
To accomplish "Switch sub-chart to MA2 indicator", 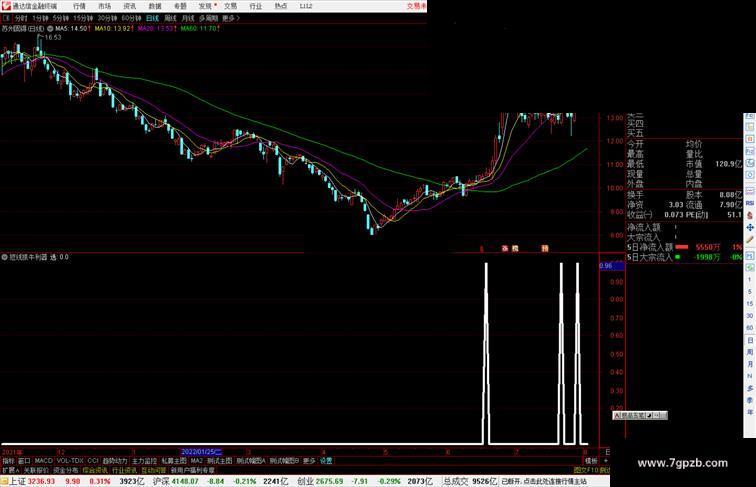I will [196, 461].
